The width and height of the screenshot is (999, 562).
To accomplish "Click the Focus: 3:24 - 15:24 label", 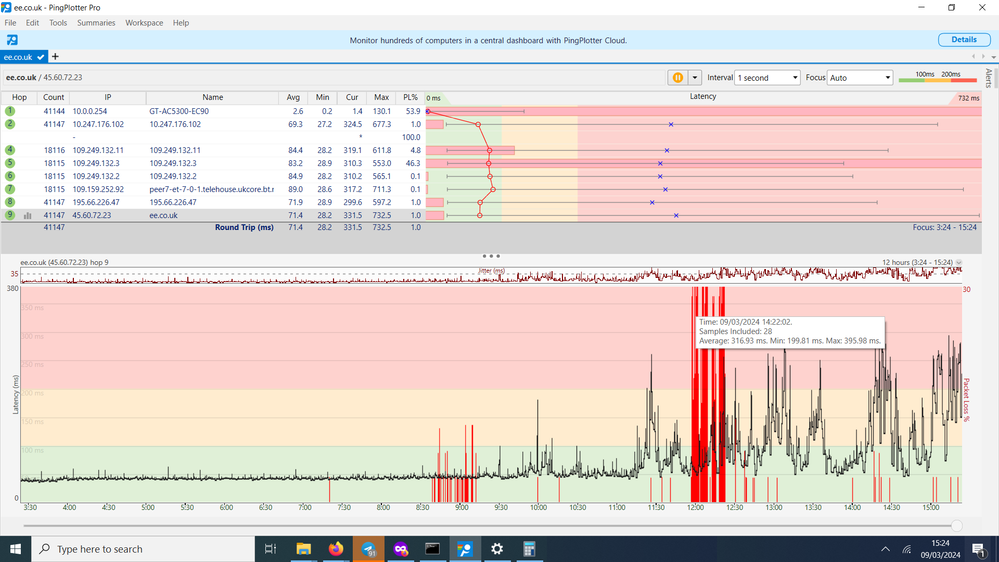I will click(944, 227).
